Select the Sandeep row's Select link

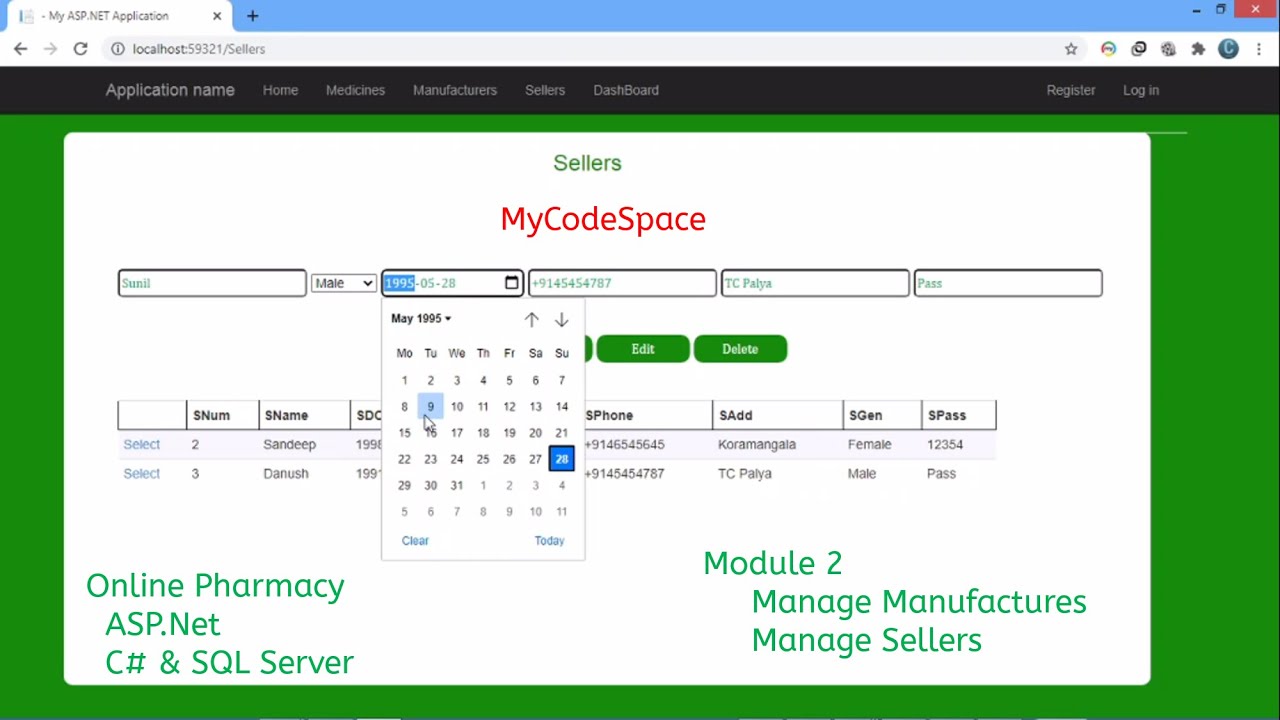141,444
